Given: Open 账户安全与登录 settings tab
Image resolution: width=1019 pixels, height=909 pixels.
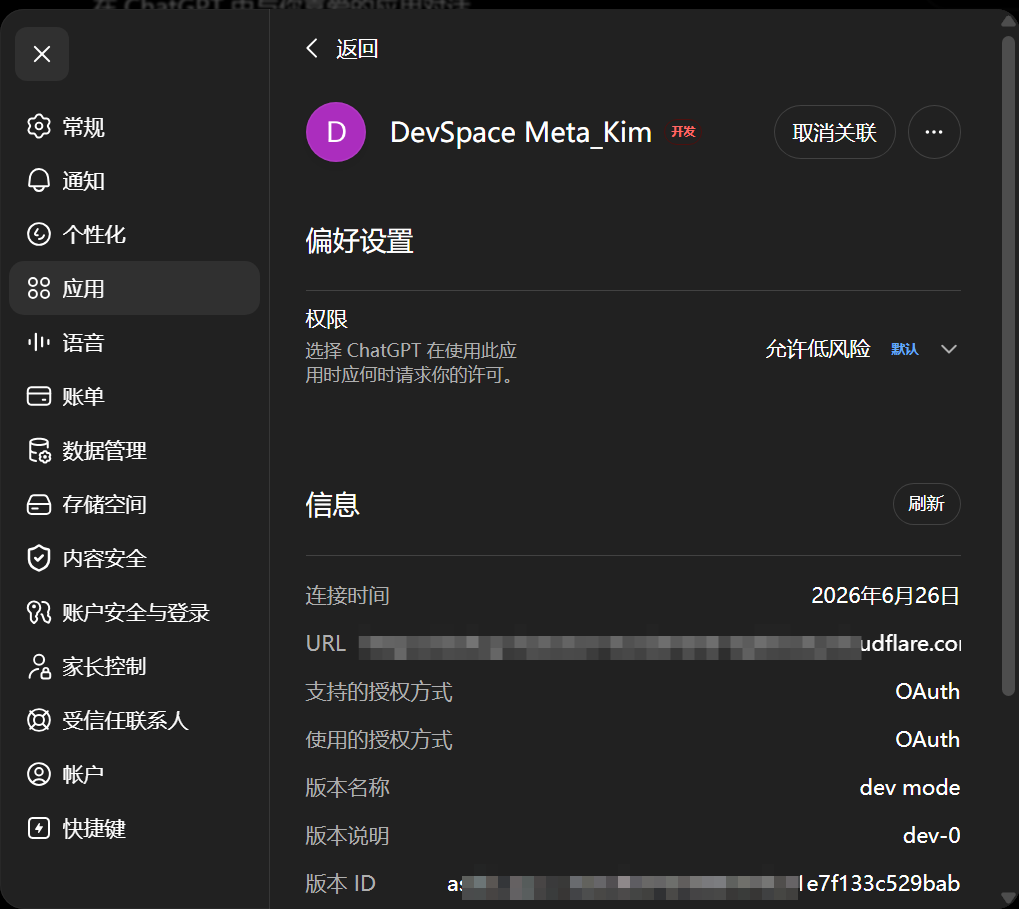Looking at the screenshot, I should click(135, 611).
